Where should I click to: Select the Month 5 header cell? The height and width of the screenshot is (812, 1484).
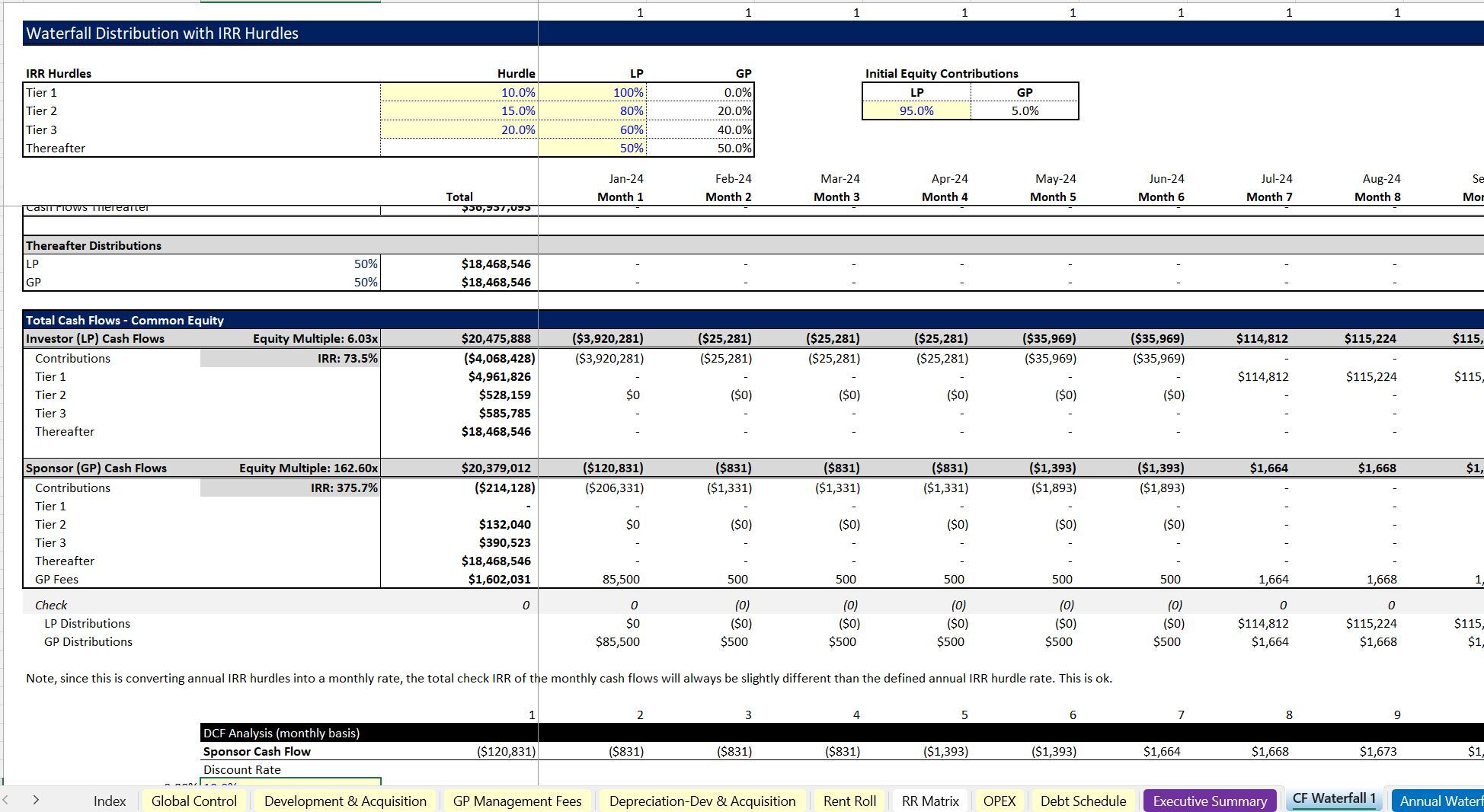point(1053,197)
